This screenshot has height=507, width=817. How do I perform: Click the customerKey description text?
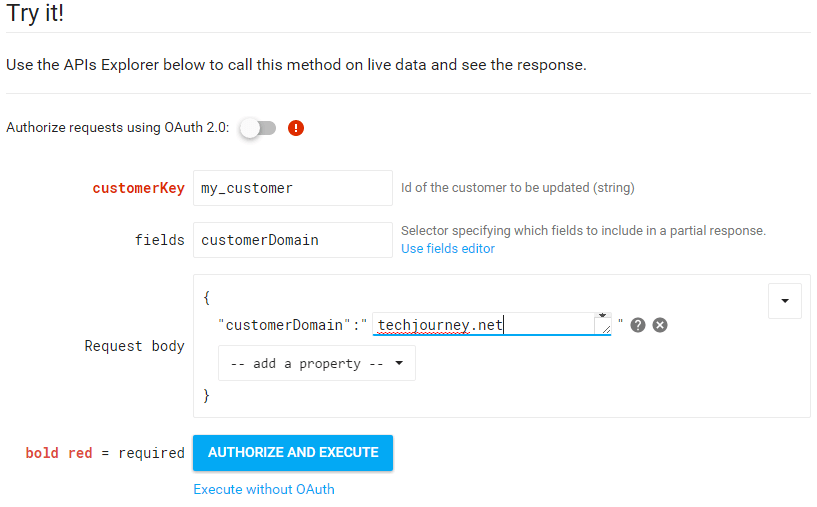tap(517, 187)
